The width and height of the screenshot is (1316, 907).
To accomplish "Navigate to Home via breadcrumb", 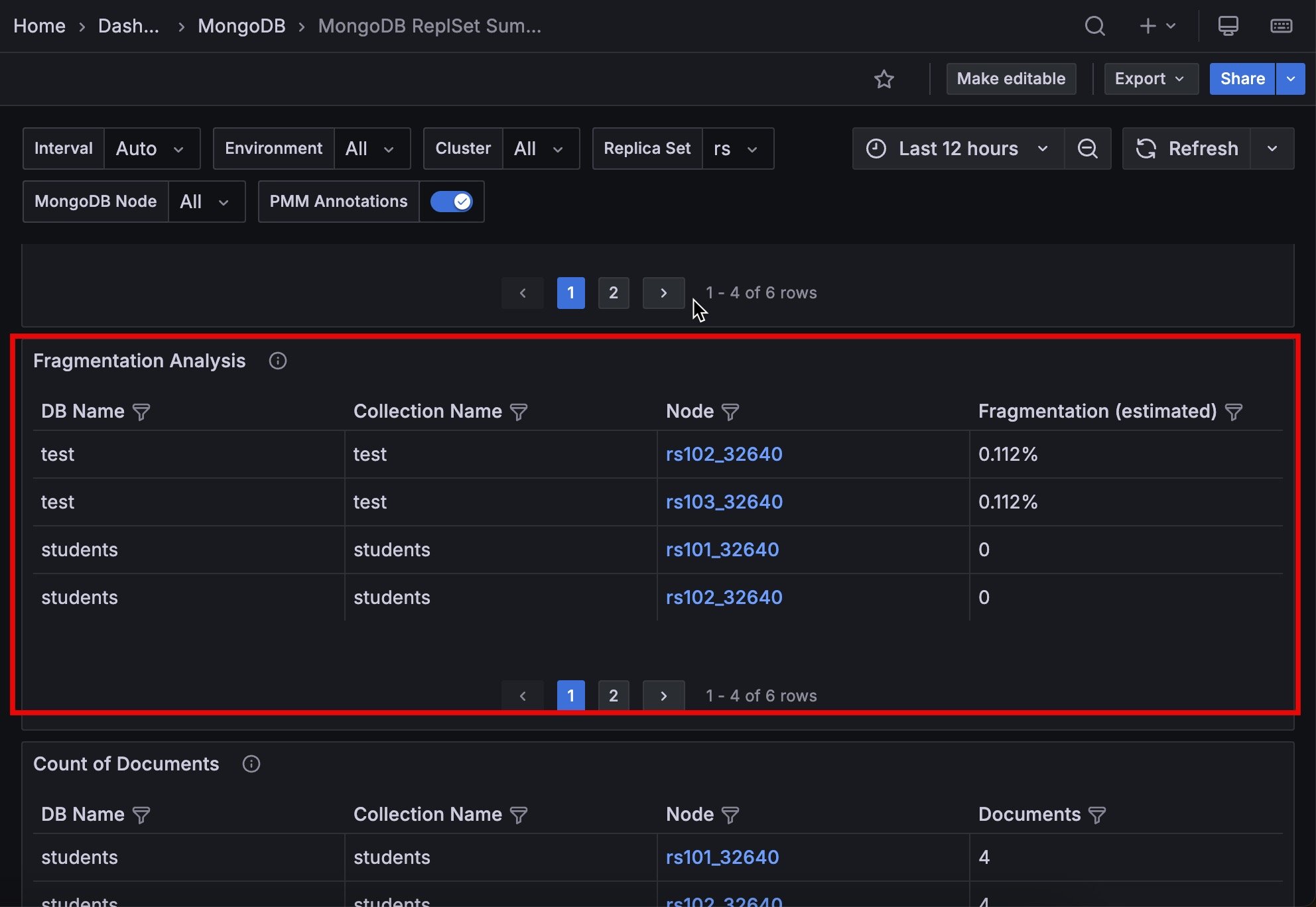I will pos(39,26).
